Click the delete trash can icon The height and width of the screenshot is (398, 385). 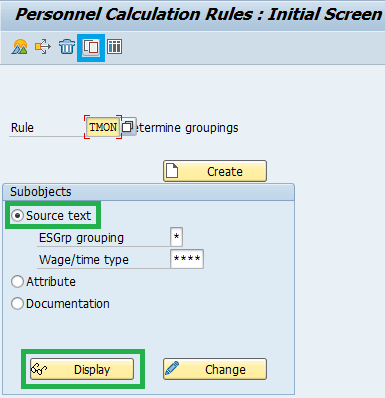click(67, 47)
